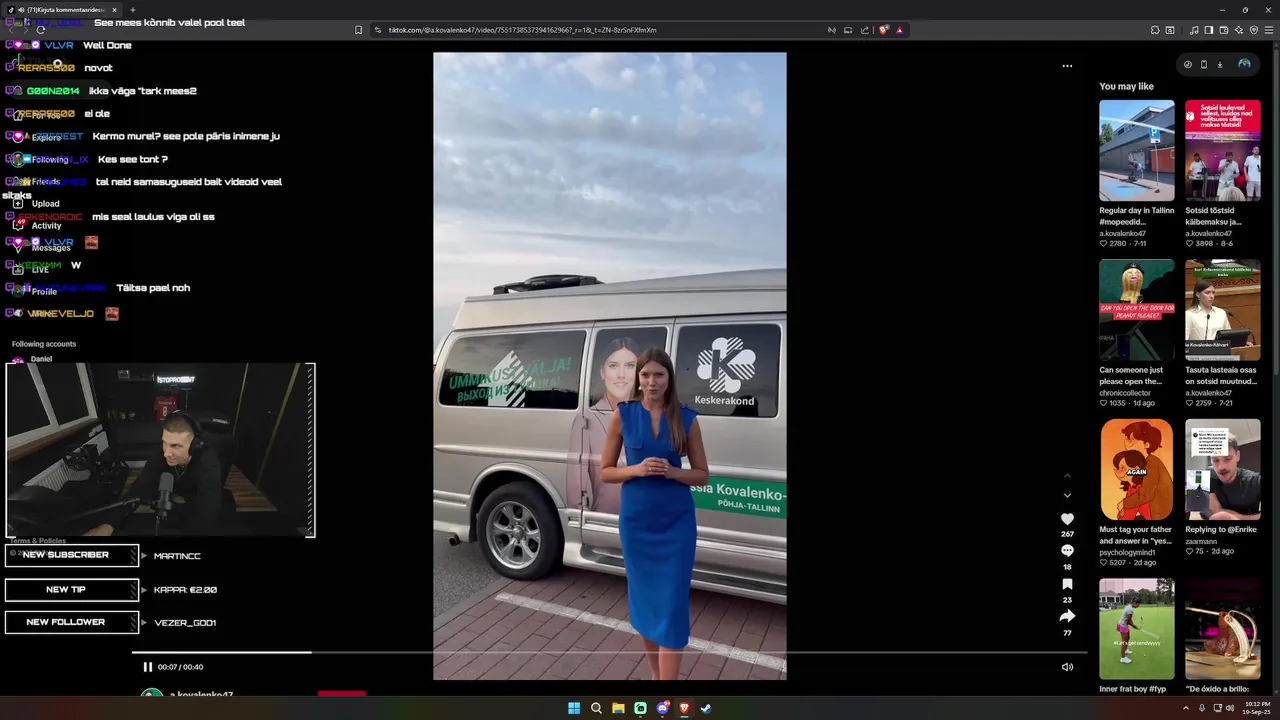This screenshot has height=720, width=1280.
Task: Open Following in the TikTok sidebar
Action: 50,159
